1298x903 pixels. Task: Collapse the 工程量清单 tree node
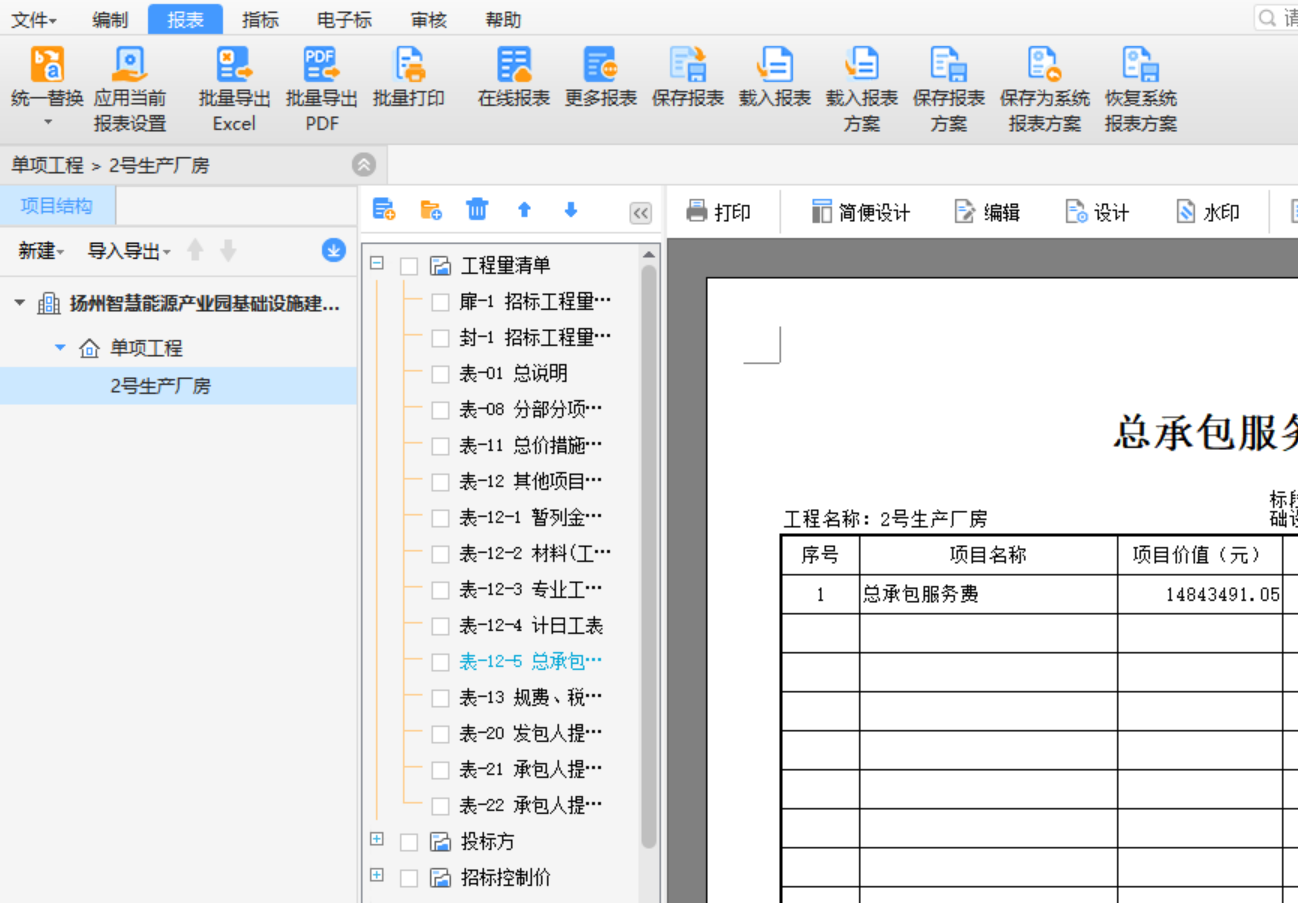coord(377,264)
